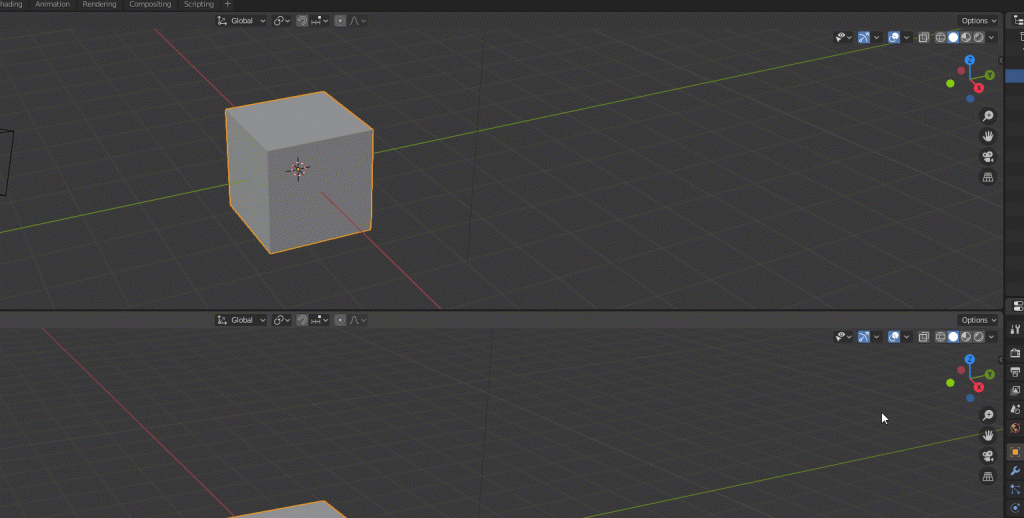Open shading options arrow in the bottom viewport
The image size is (1024, 518).
tap(992, 337)
